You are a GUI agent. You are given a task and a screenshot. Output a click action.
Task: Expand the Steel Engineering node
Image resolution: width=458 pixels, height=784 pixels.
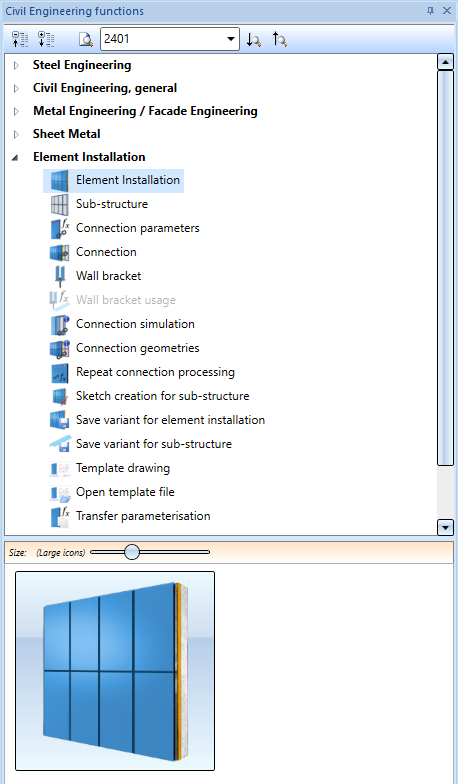point(16,65)
